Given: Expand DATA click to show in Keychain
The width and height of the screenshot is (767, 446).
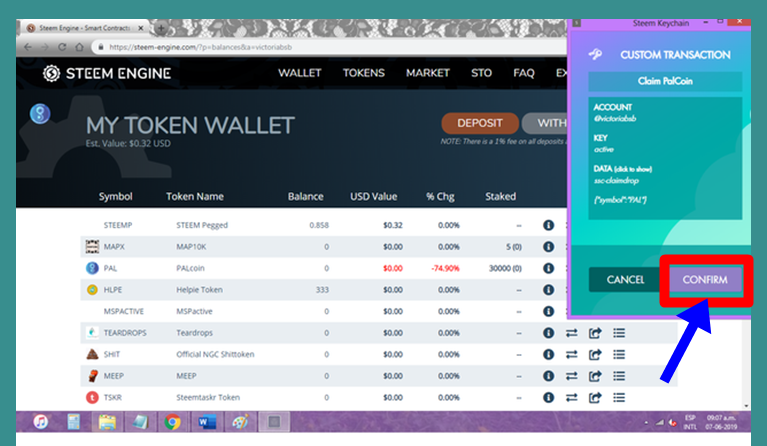Looking at the screenshot, I should (622, 169).
